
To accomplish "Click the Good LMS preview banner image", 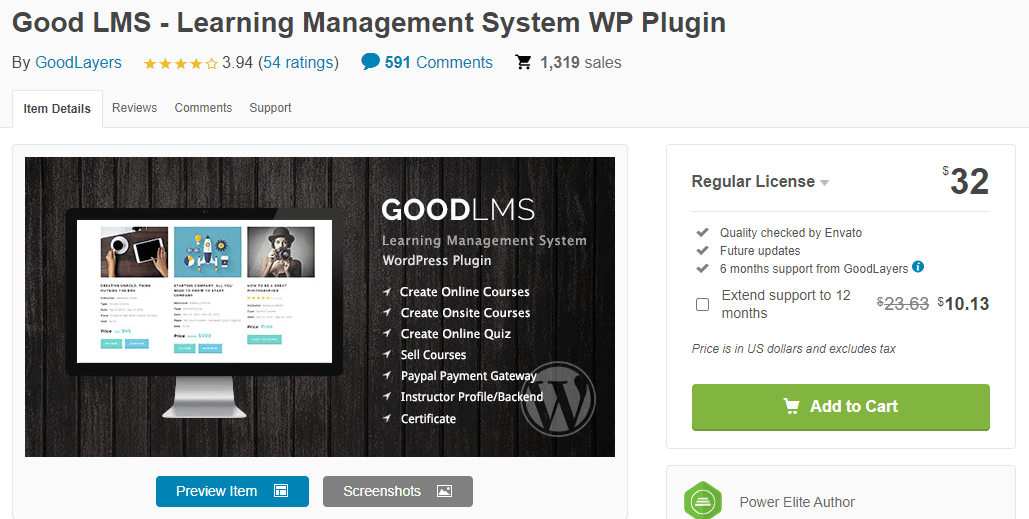I will tap(320, 306).
